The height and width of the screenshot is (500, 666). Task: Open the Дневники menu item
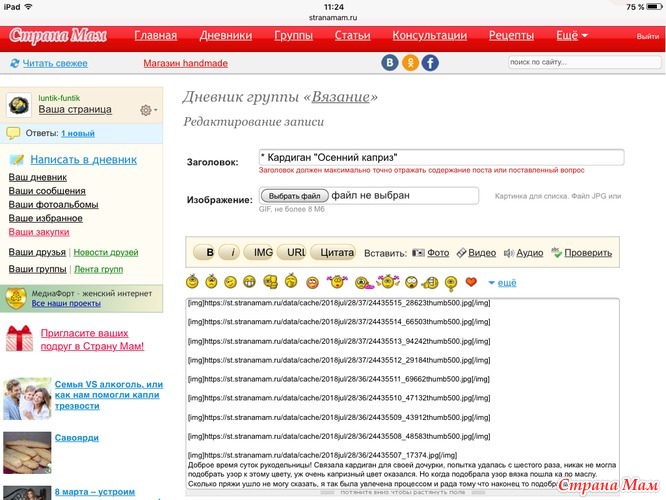226,36
